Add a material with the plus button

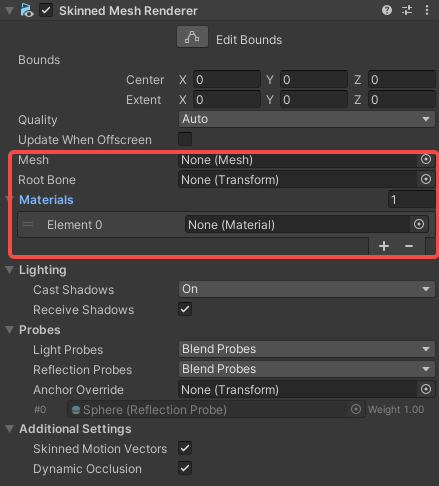tap(384, 246)
